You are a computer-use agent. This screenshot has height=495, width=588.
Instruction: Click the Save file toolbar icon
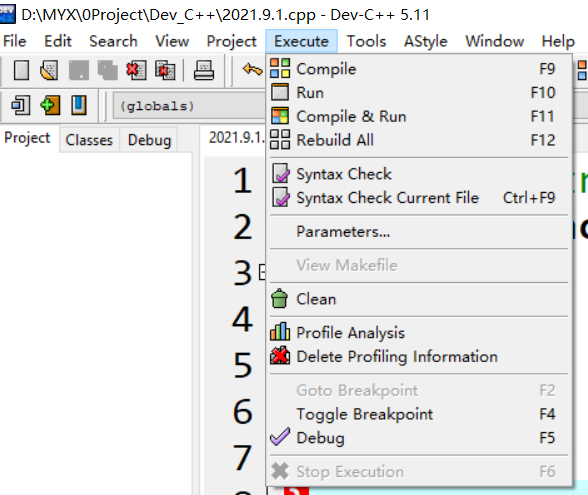click(x=79, y=70)
